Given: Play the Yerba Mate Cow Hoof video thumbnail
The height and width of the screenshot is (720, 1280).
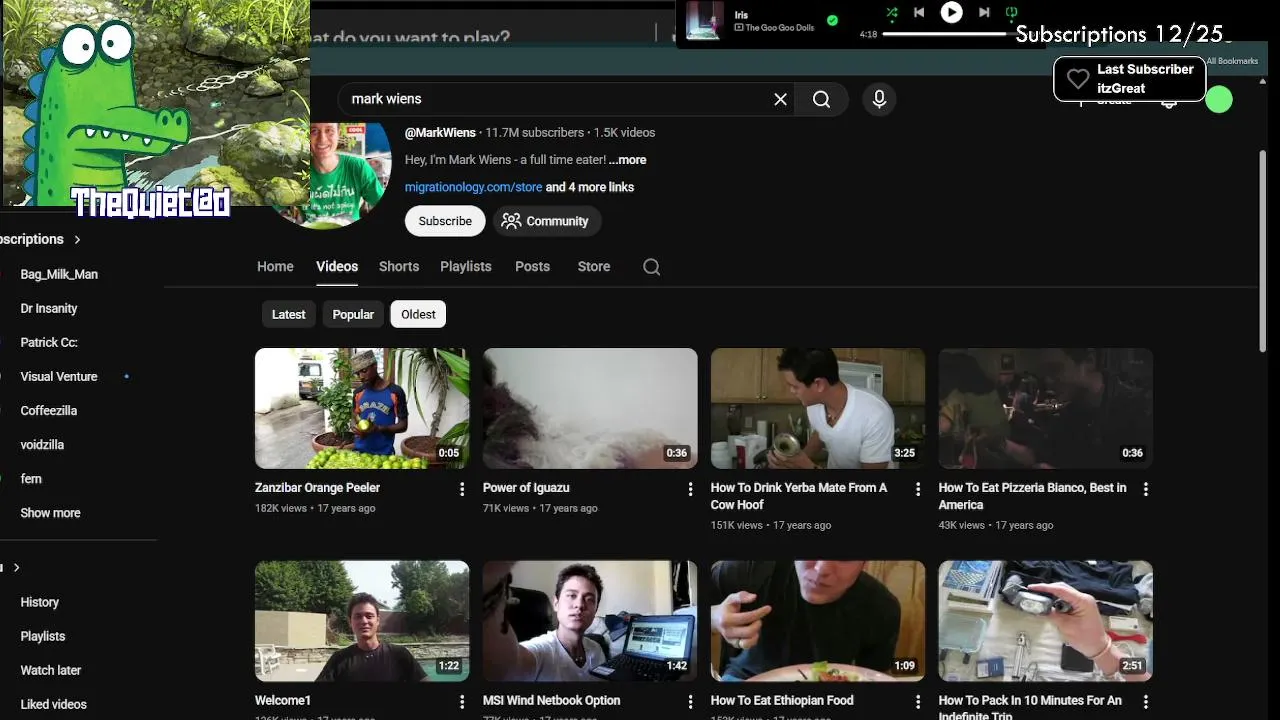Looking at the screenshot, I should pos(818,408).
